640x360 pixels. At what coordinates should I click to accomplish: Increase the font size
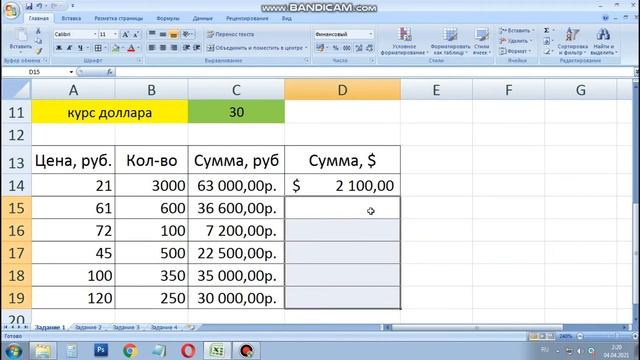(125, 35)
